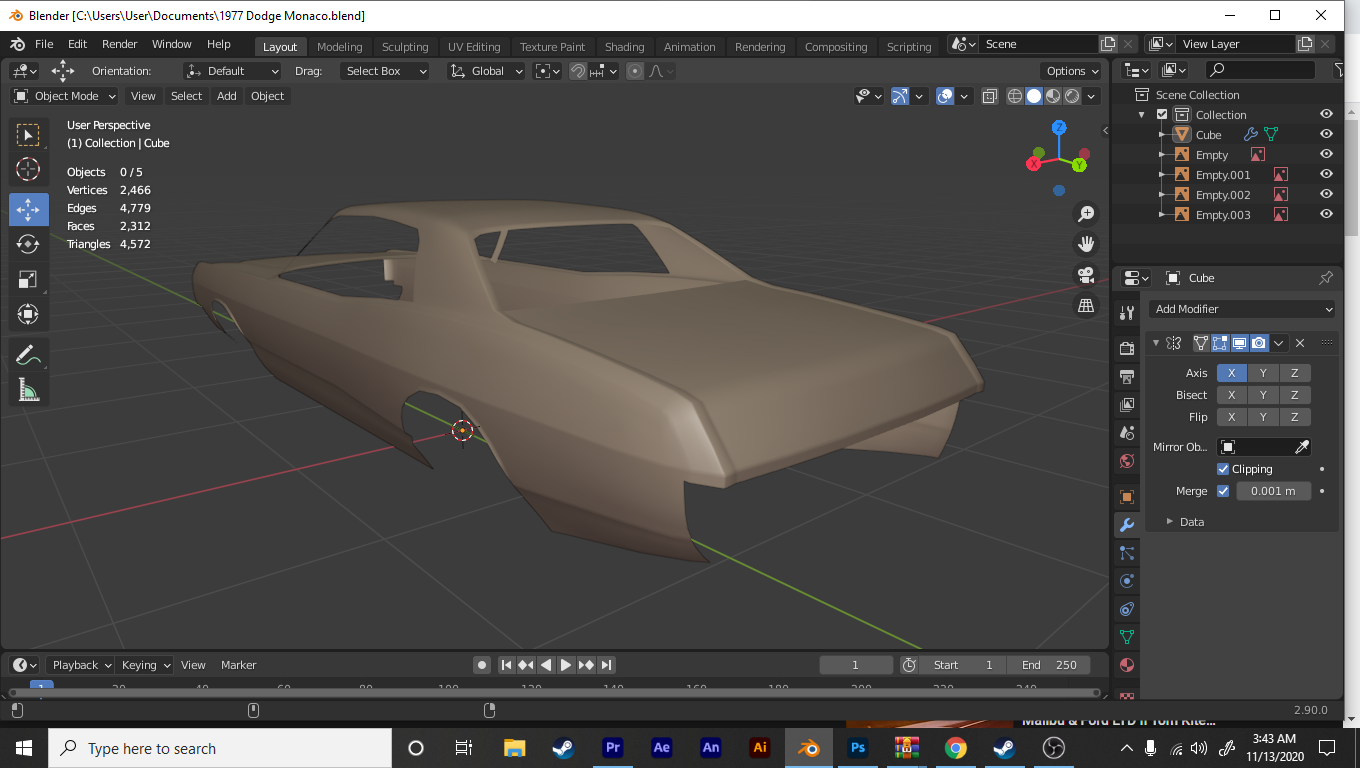Switch to the Sculpting workspace tab
Screen dimensions: 1360x768
404,46
